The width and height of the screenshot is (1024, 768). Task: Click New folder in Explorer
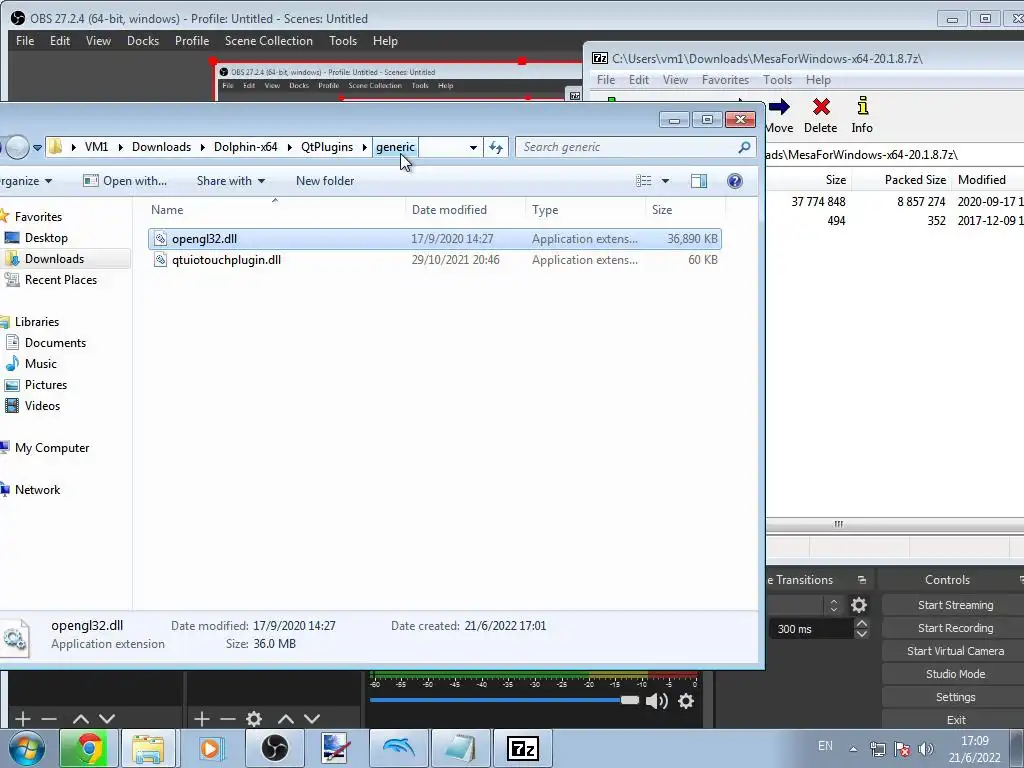(x=325, y=181)
